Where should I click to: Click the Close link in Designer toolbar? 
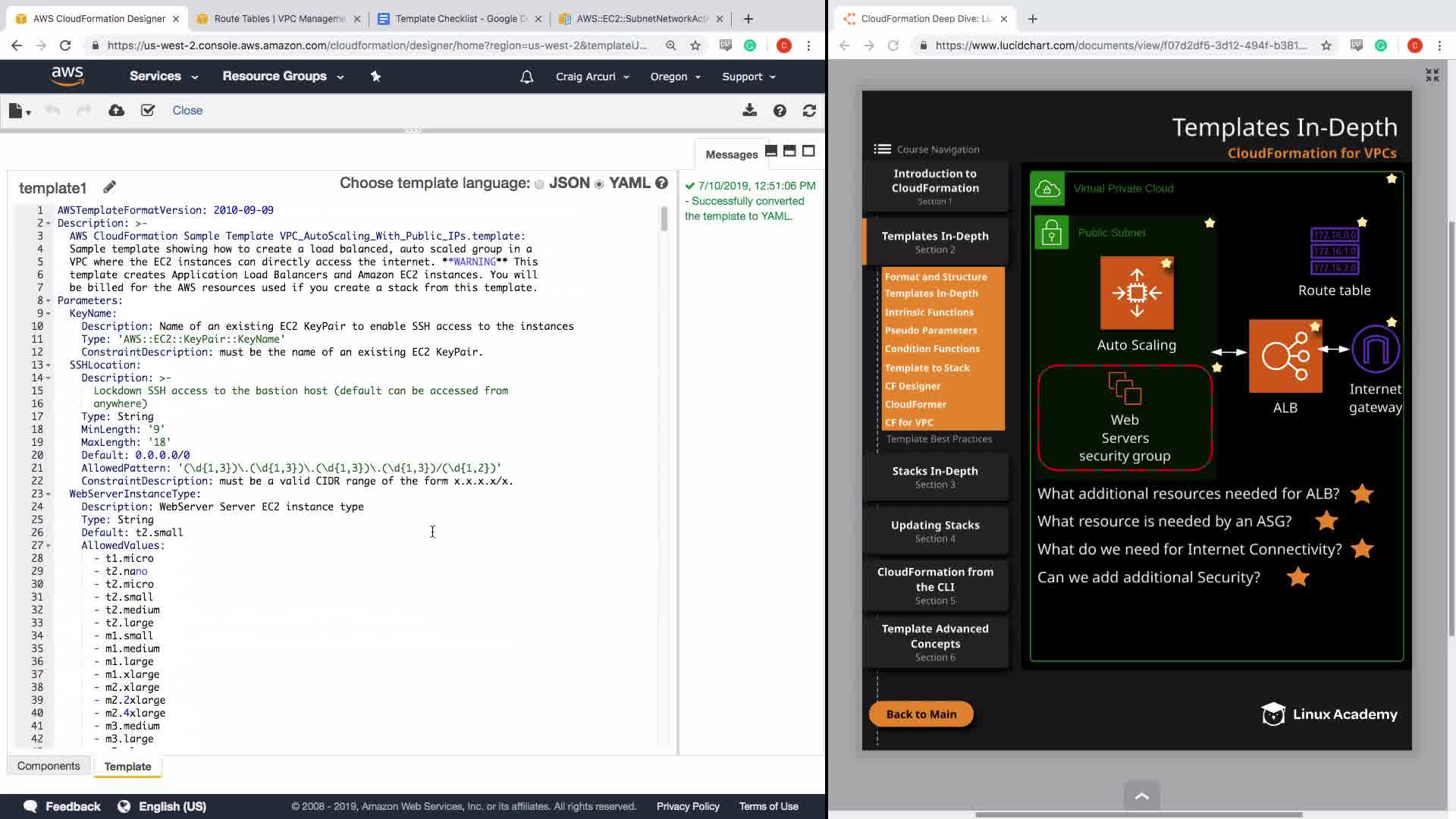pyautogui.click(x=187, y=111)
